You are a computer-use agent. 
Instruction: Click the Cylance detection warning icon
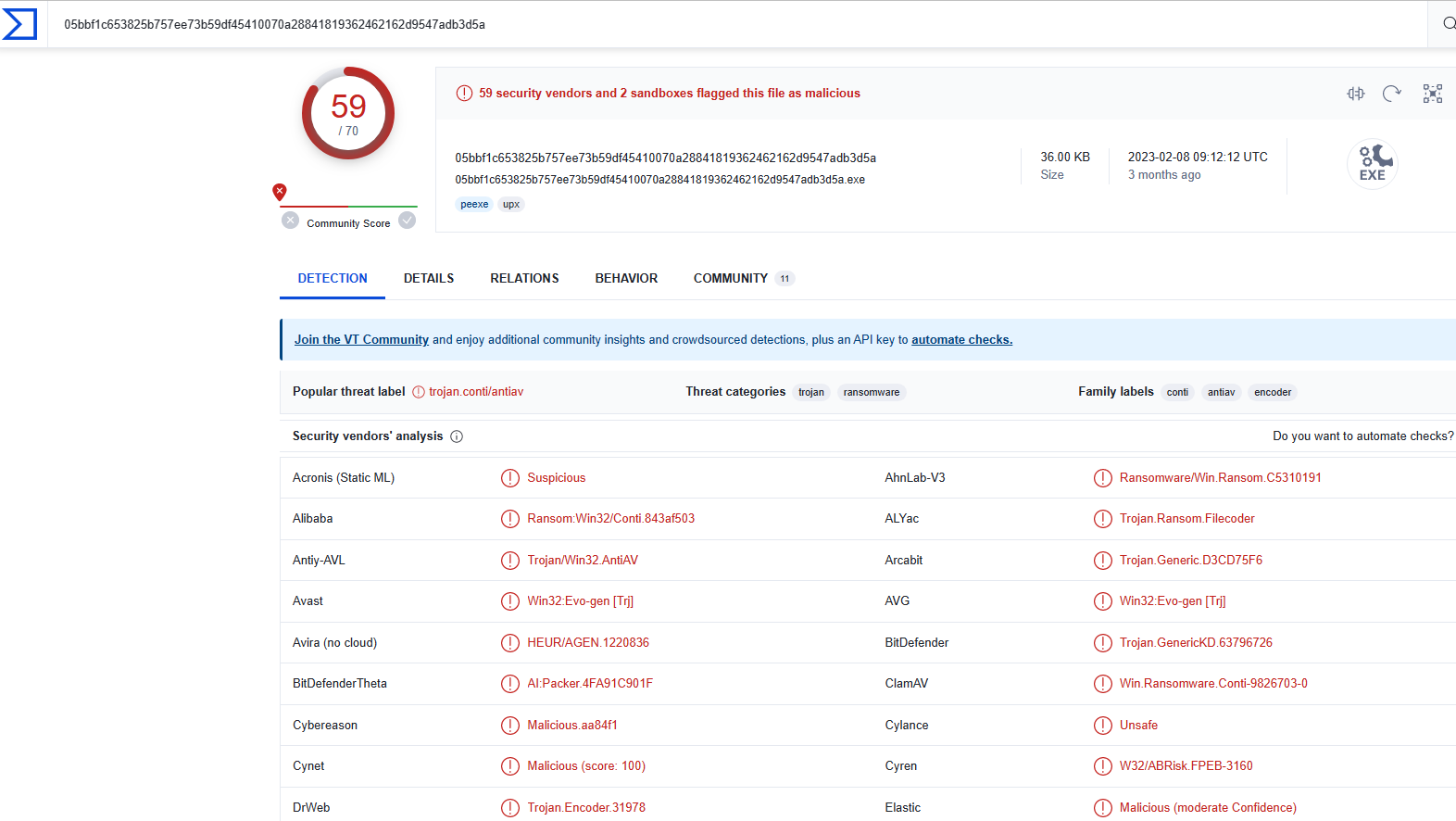pyautogui.click(x=1102, y=726)
